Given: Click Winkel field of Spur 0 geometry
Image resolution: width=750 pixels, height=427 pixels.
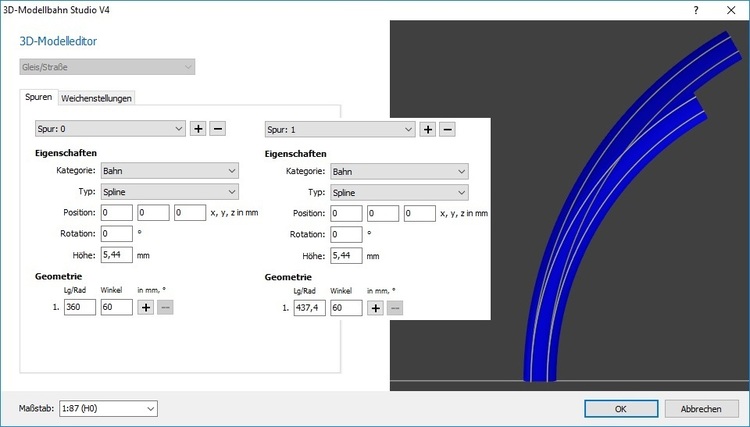Looking at the screenshot, I should click(117, 307).
